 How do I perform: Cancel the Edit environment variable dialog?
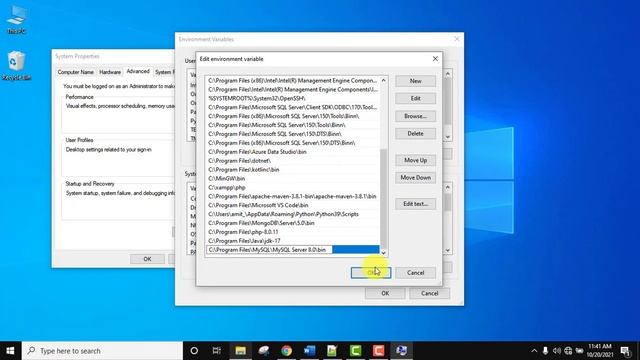coord(415,273)
